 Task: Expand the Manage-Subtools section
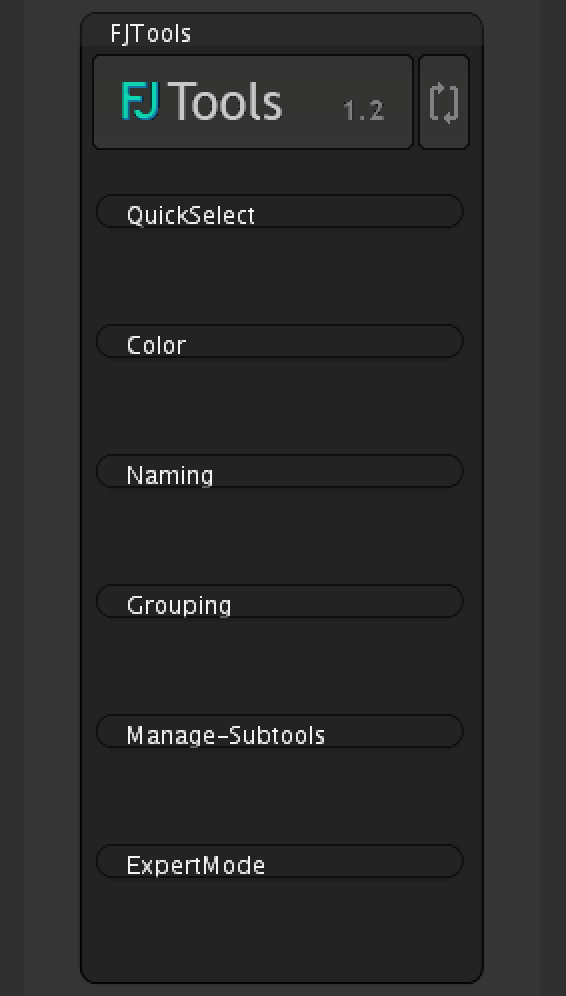coord(280,731)
